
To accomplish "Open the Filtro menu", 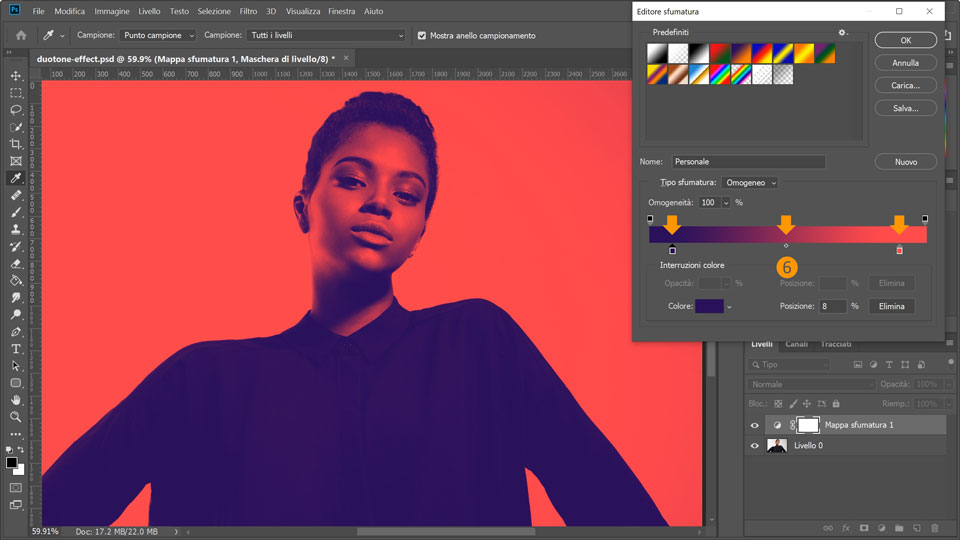I will pos(248,11).
